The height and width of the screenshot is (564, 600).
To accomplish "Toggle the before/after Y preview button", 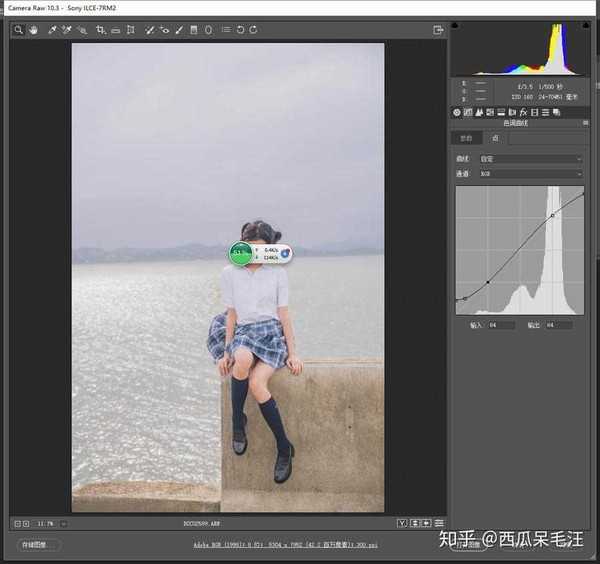I will point(402,523).
